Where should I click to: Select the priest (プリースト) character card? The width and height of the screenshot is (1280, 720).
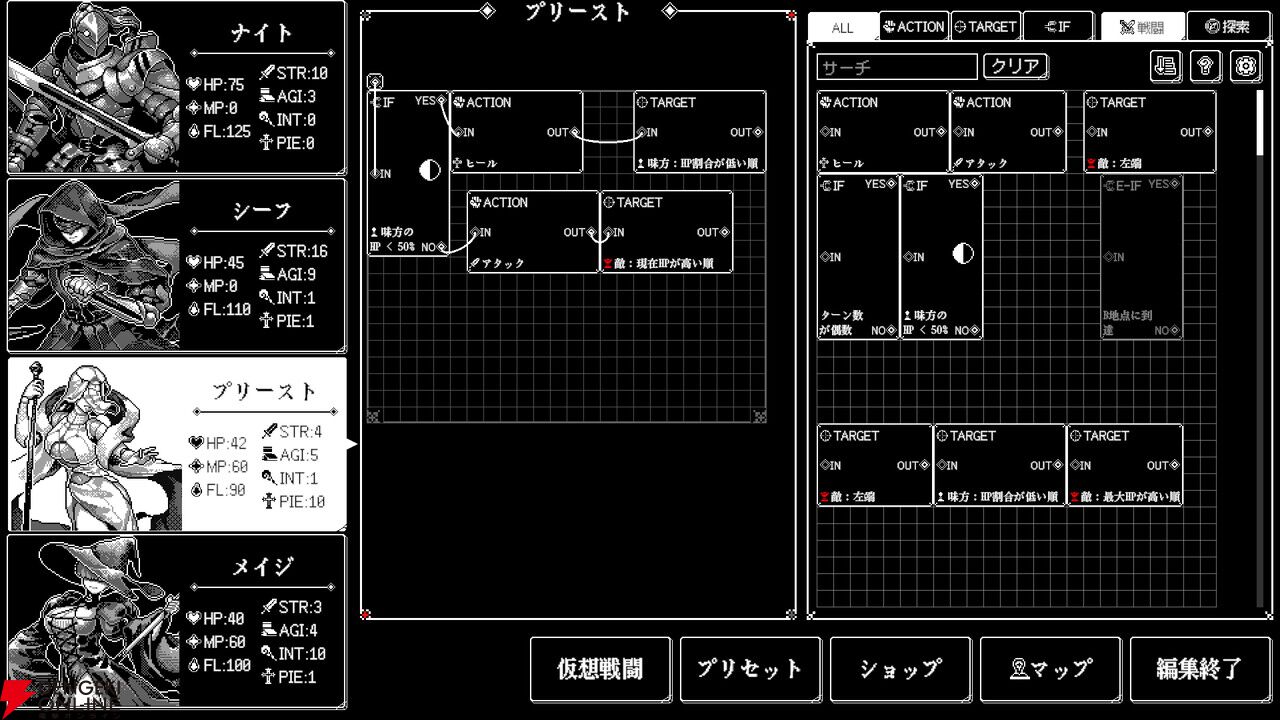pyautogui.click(x=176, y=443)
